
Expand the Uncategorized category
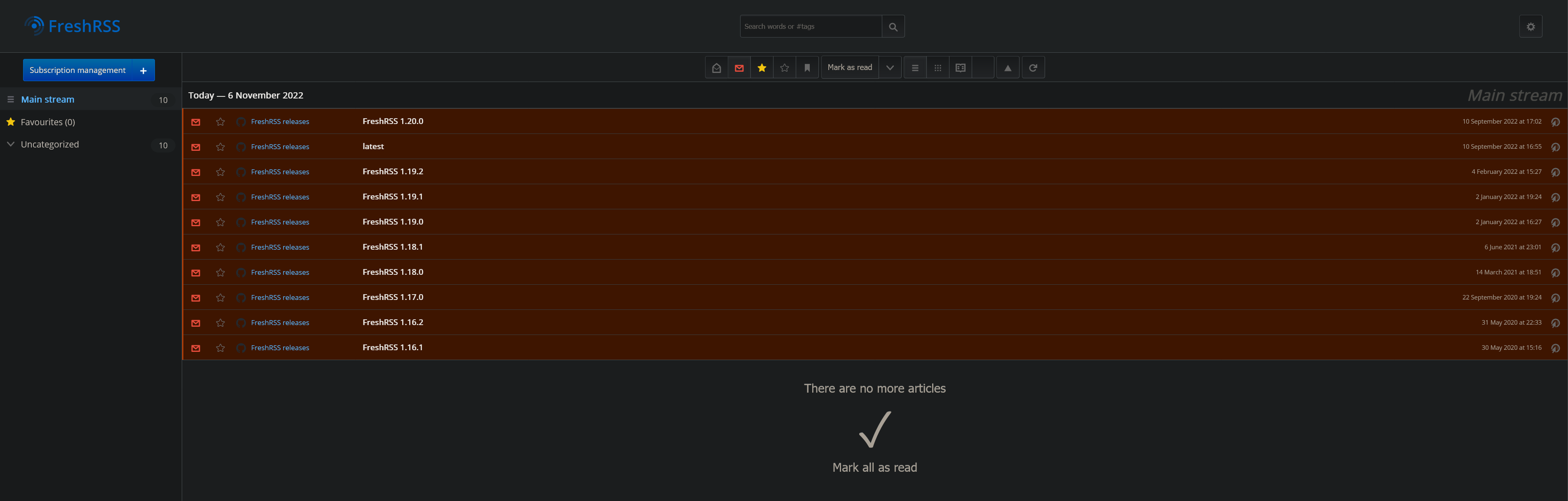point(10,144)
